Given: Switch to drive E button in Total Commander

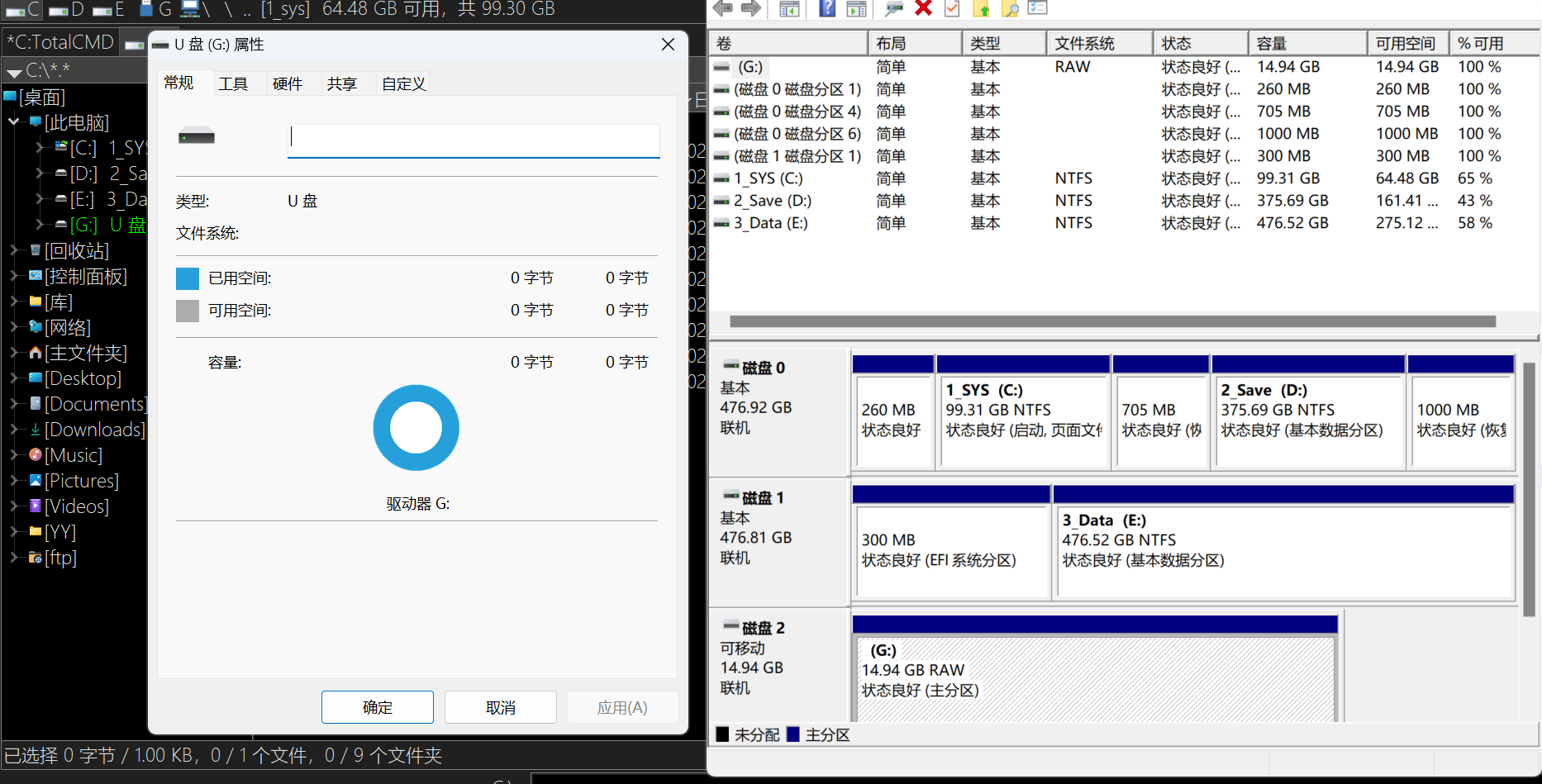Looking at the screenshot, I should (x=109, y=9).
